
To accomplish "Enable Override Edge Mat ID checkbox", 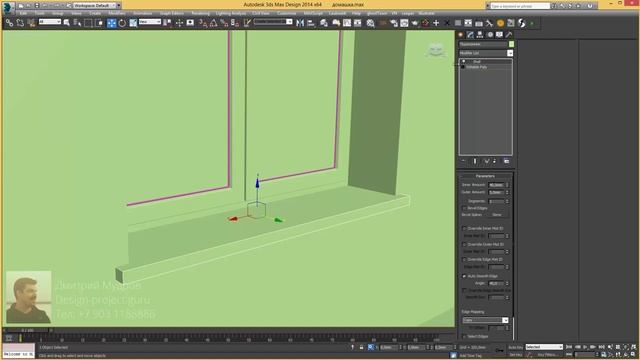I will [464, 260].
